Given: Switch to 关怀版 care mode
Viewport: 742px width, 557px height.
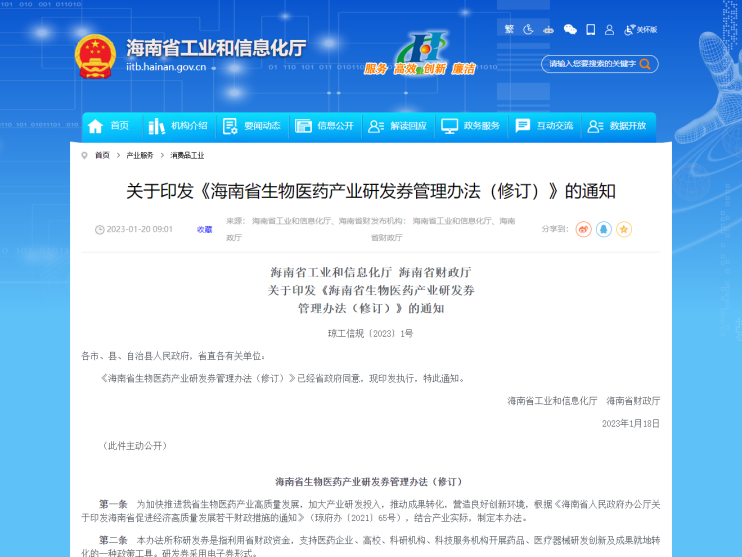Looking at the screenshot, I should tap(641, 30).
